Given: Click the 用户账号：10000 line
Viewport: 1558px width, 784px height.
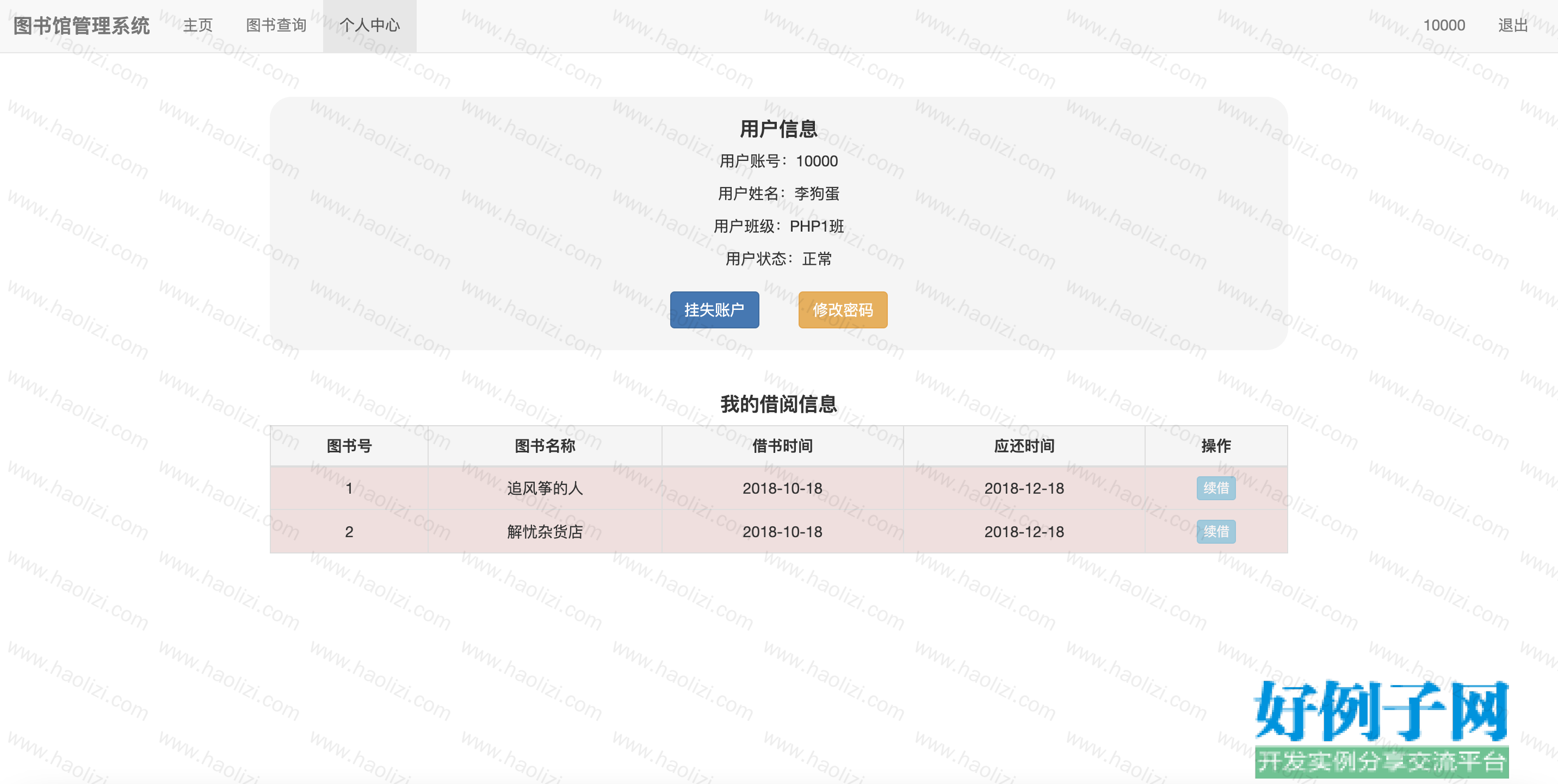Looking at the screenshot, I should point(778,161).
